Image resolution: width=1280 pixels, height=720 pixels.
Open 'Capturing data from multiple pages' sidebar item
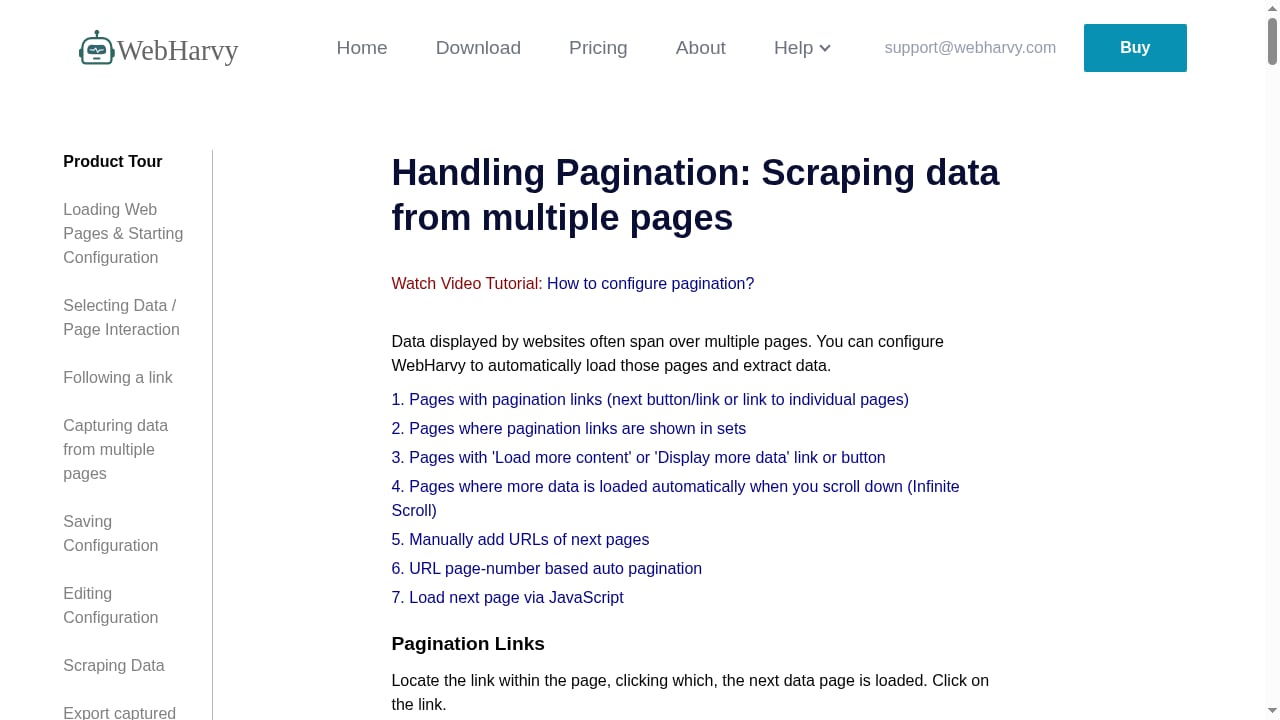tap(115, 449)
